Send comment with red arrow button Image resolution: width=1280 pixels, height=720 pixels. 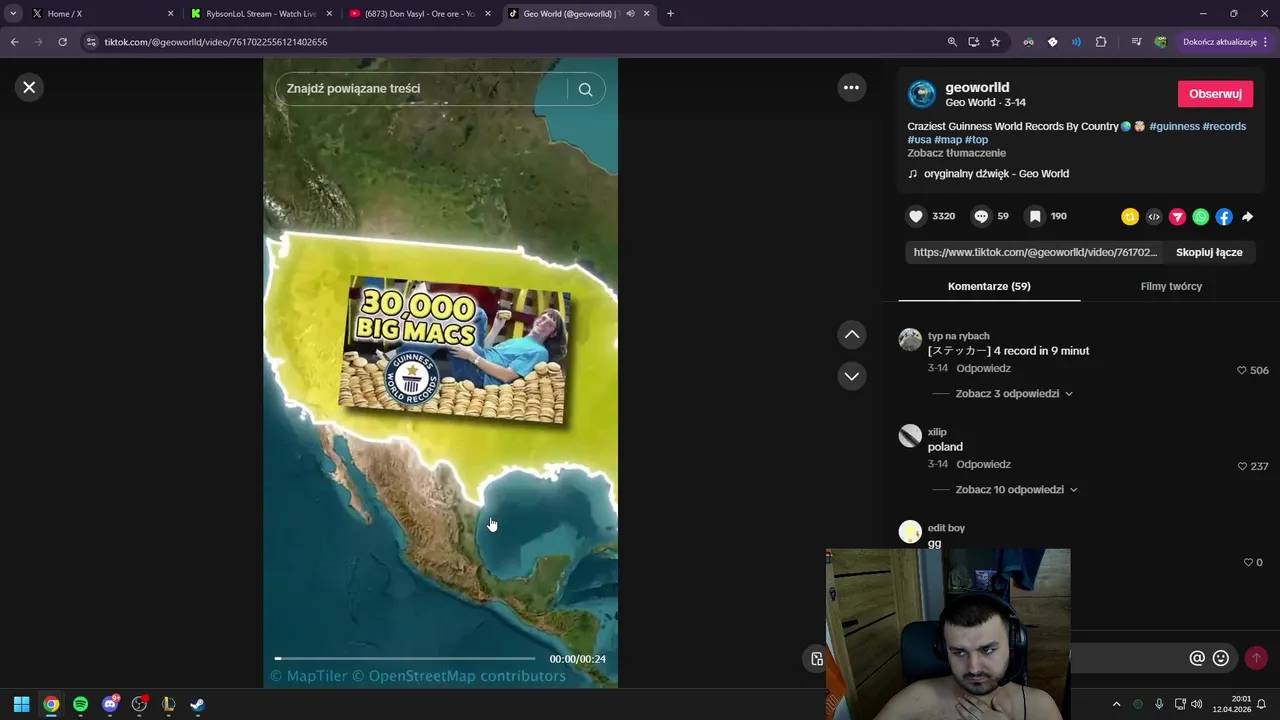(1256, 658)
